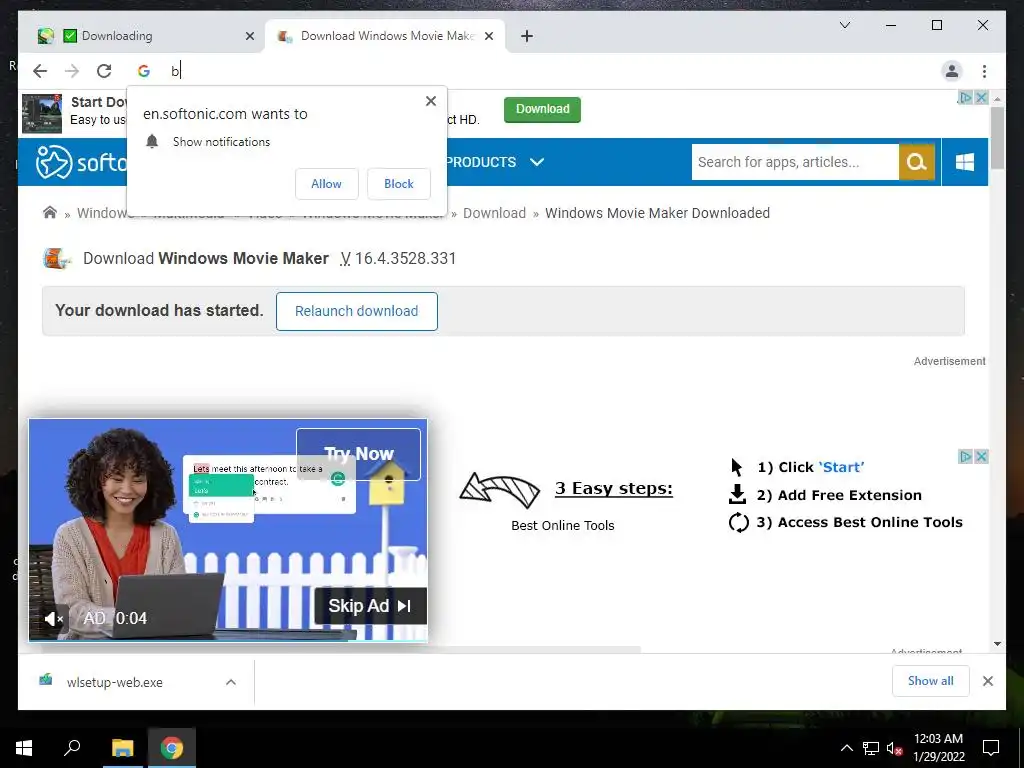The image size is (1024, 768).
Task: Click the orange search magnifier button
Action: click(x=916, y=162)
